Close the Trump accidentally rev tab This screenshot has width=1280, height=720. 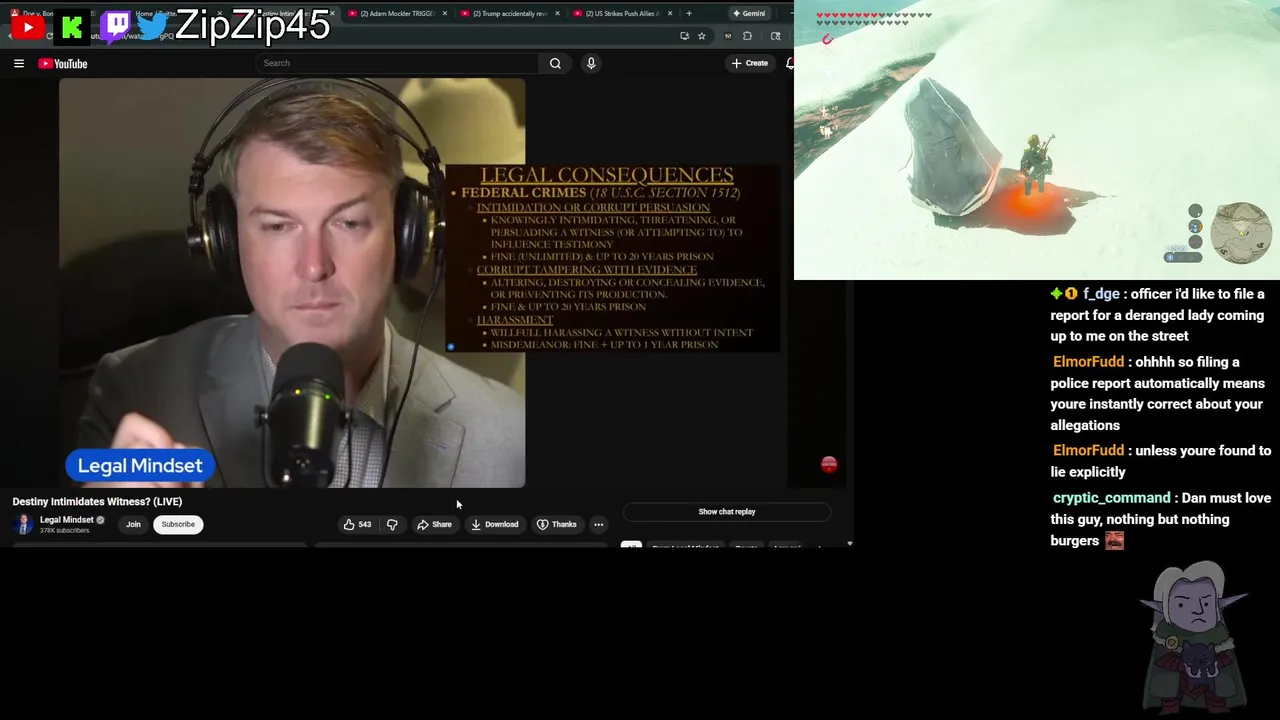[x=558, y=13]
